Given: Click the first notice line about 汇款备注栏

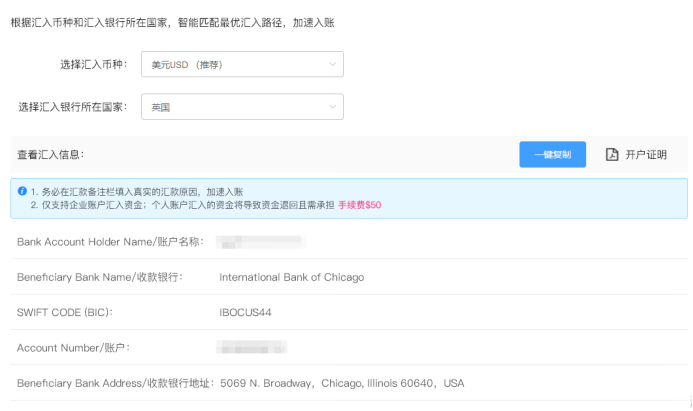Looking at the screenshot, I should [x=137, y=192].
